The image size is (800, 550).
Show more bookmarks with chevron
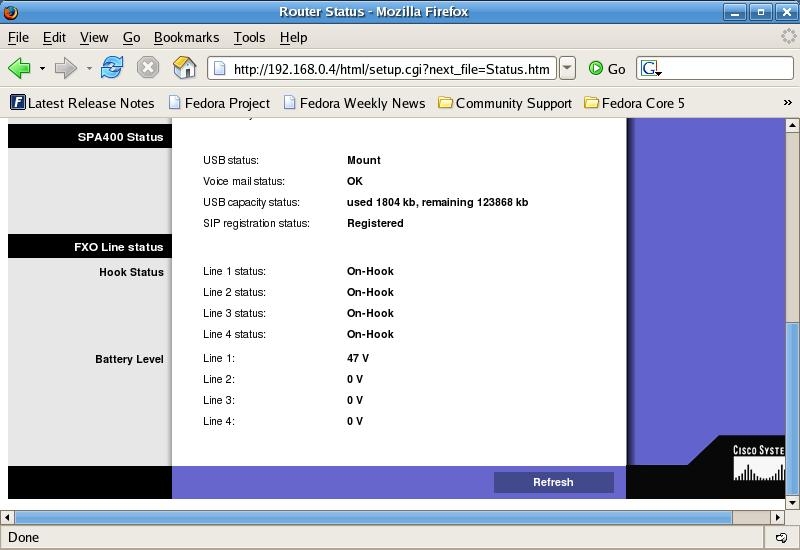[787, 103]
